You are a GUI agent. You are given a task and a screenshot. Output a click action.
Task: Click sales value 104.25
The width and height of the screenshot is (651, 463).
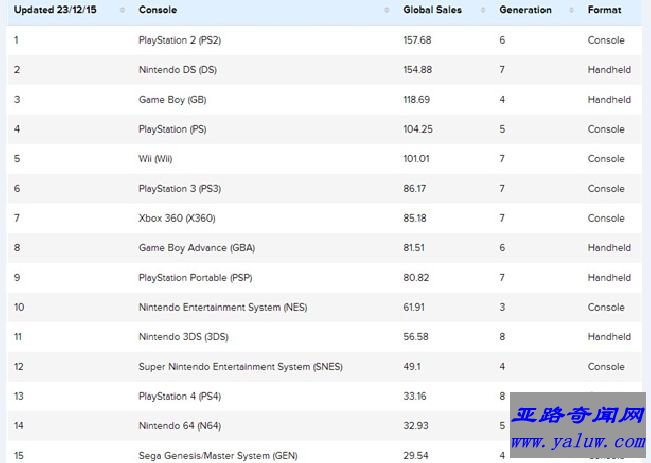[418, 129]
